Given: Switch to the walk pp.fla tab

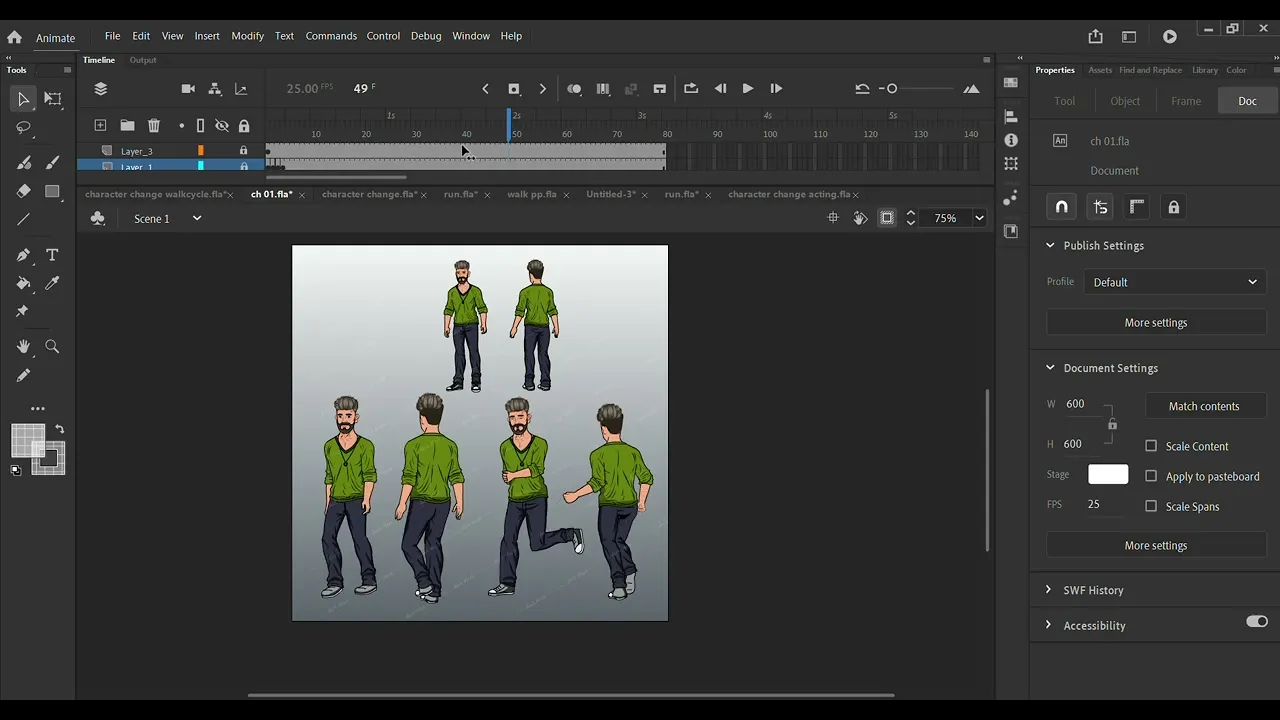Looking at the screenshot, I should point(531,194).
